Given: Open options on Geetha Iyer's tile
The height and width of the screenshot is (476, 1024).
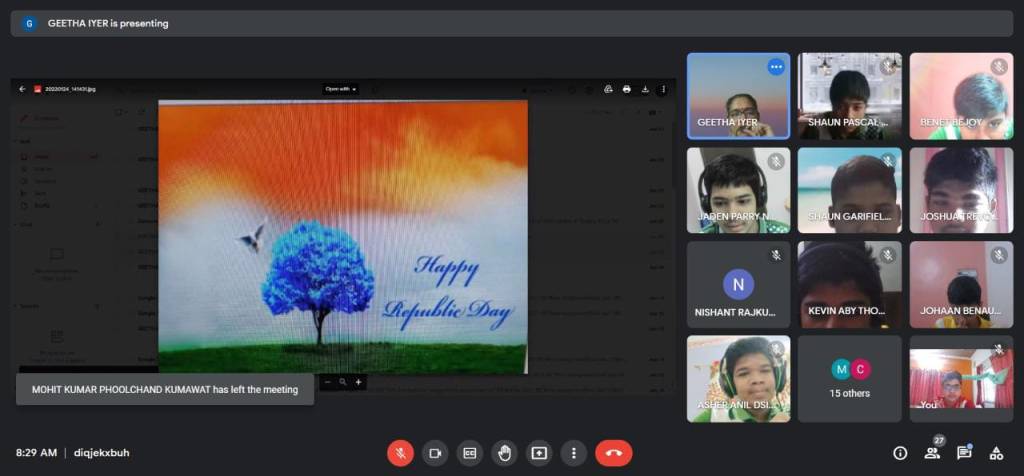Looking at the screenshot, I should (x=776, y=67).
